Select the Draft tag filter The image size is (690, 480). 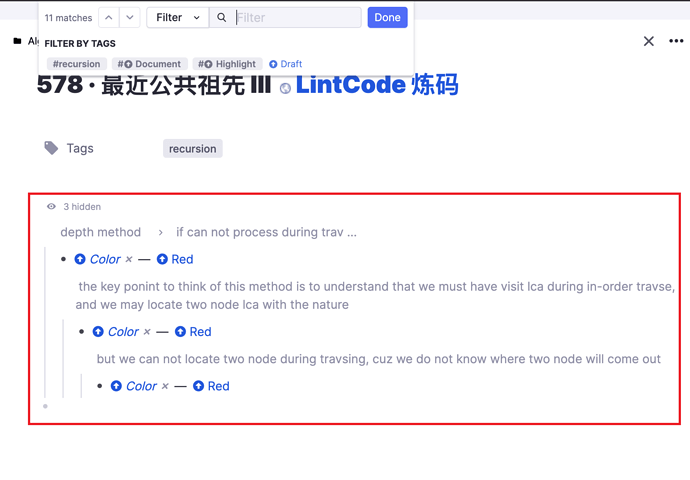coord(286,64)
